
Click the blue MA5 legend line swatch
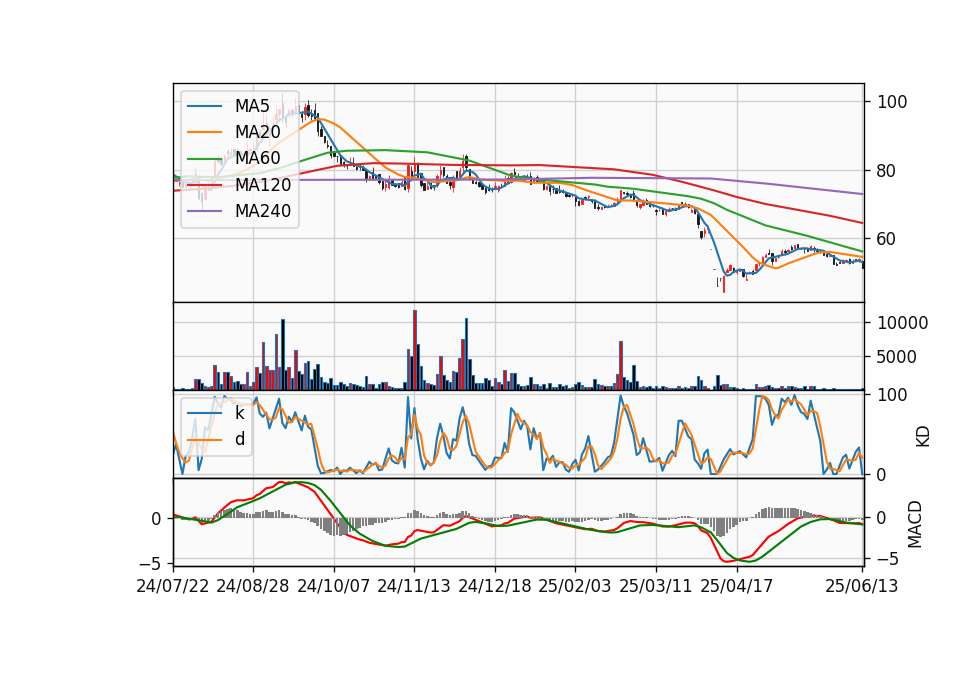pos(204,107)
